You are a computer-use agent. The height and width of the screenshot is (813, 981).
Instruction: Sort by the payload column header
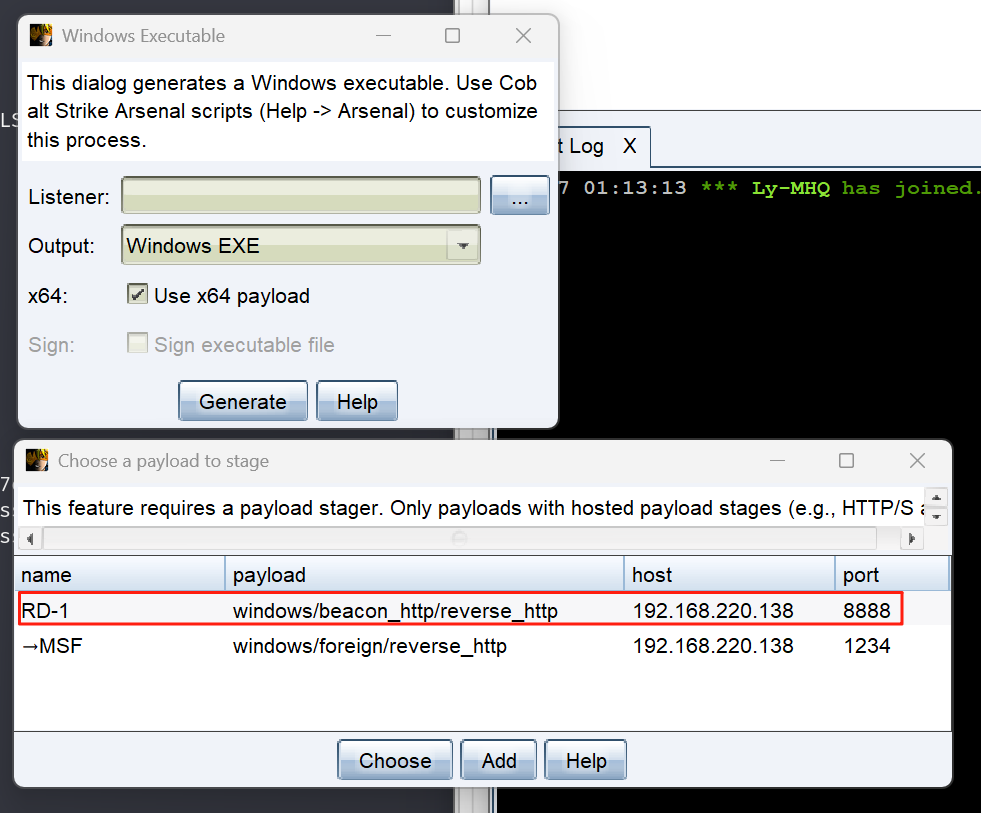pyautogui.click(x=424, y=574)
